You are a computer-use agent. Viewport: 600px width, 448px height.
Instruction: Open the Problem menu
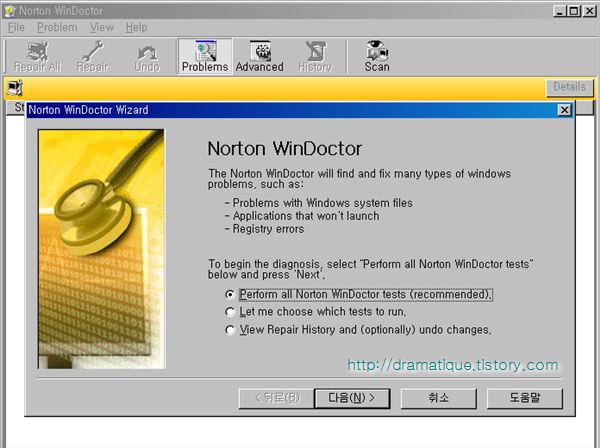click(x=57, y=28)
